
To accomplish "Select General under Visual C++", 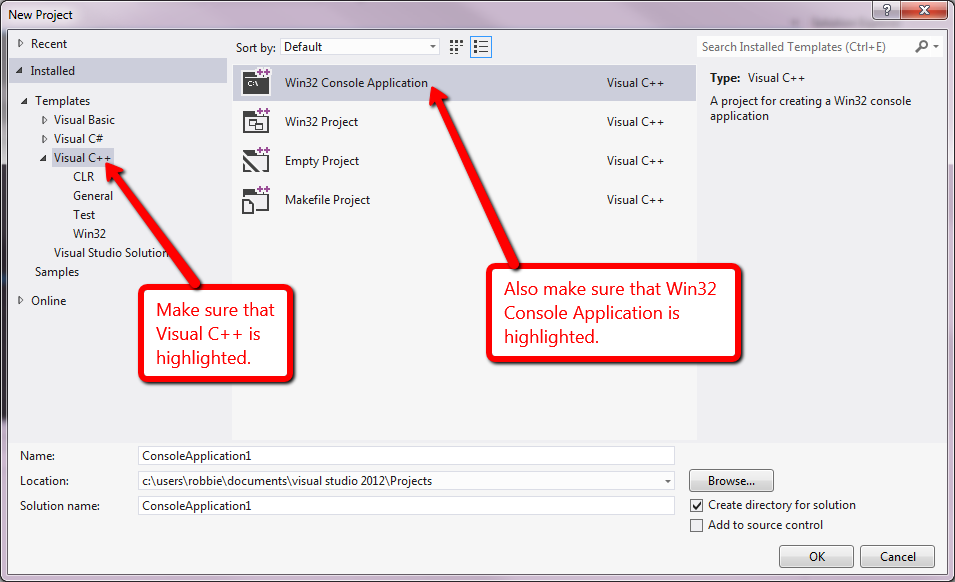I will 93,195.
